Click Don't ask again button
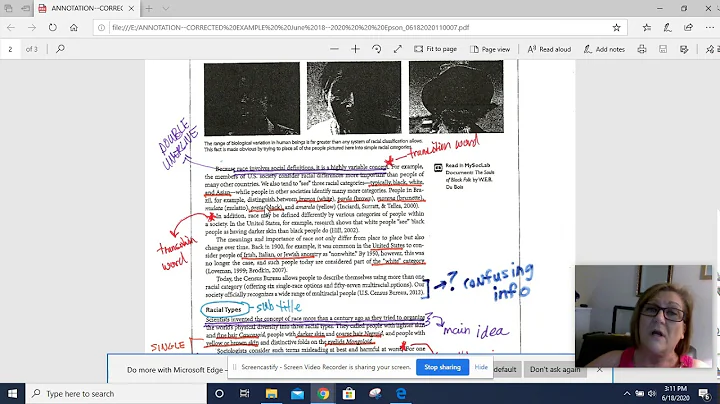 (x=555, y=369)
